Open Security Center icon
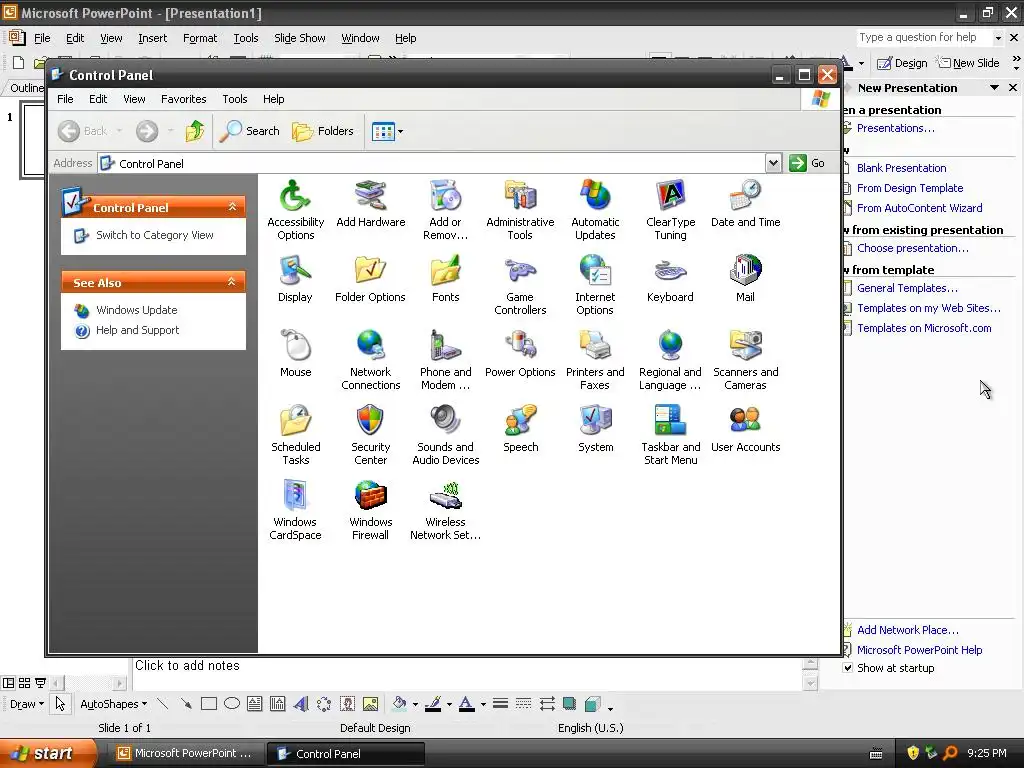 pos(370,434)
